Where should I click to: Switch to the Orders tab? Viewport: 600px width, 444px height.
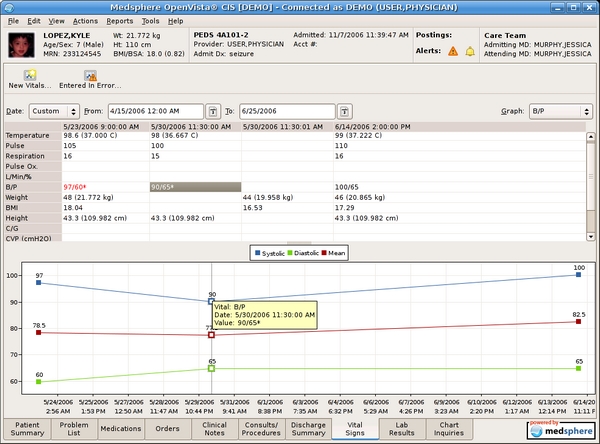click(167, 429)
